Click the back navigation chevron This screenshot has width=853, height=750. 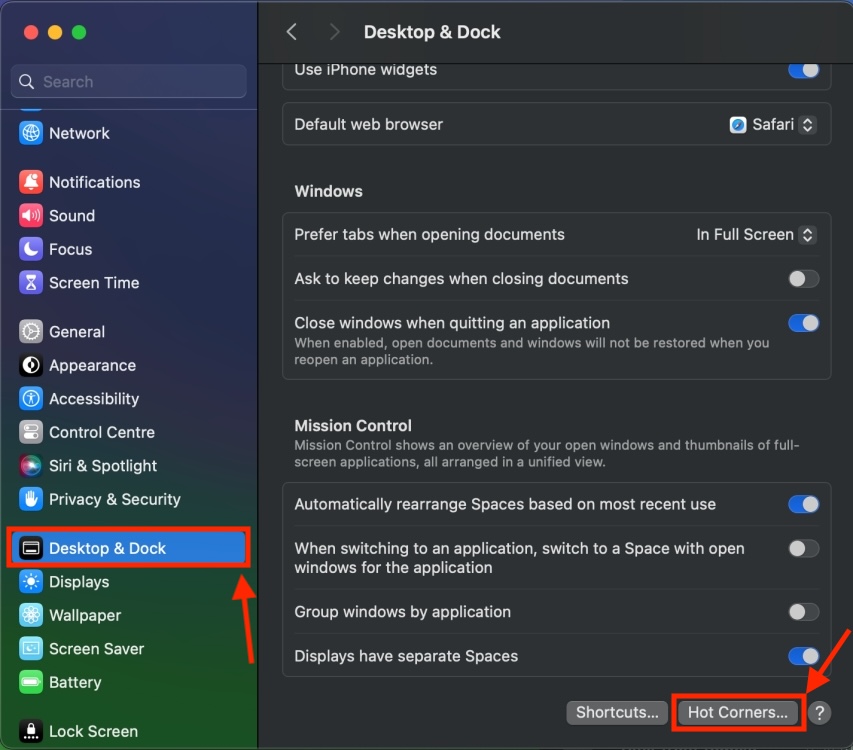click(291, 31)
